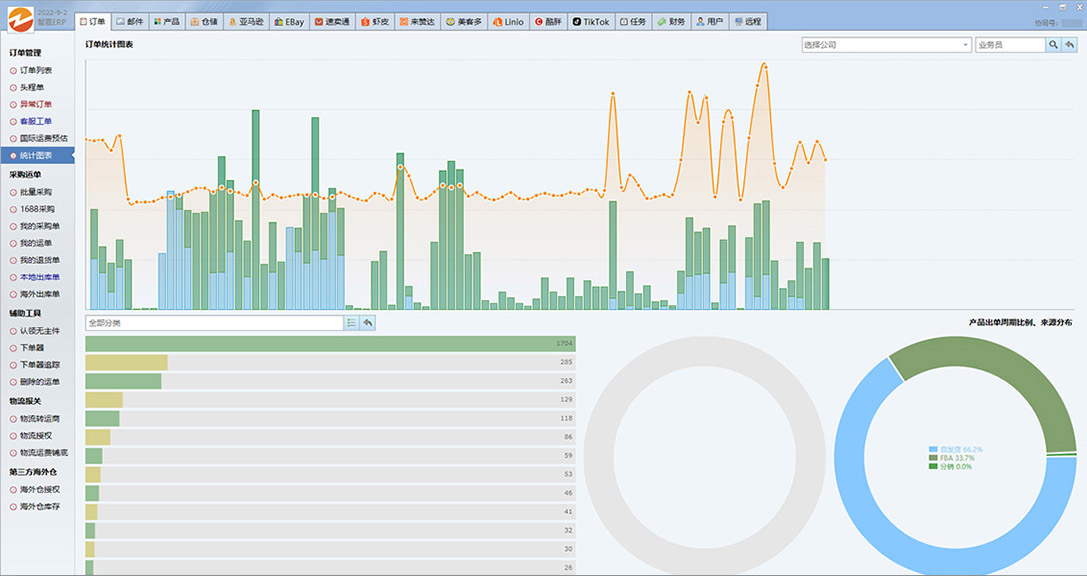This screenshot has height=576, width=1087.
Task: Open 海外仓库存 in the sidebar
Action: (x=40, y=507)
